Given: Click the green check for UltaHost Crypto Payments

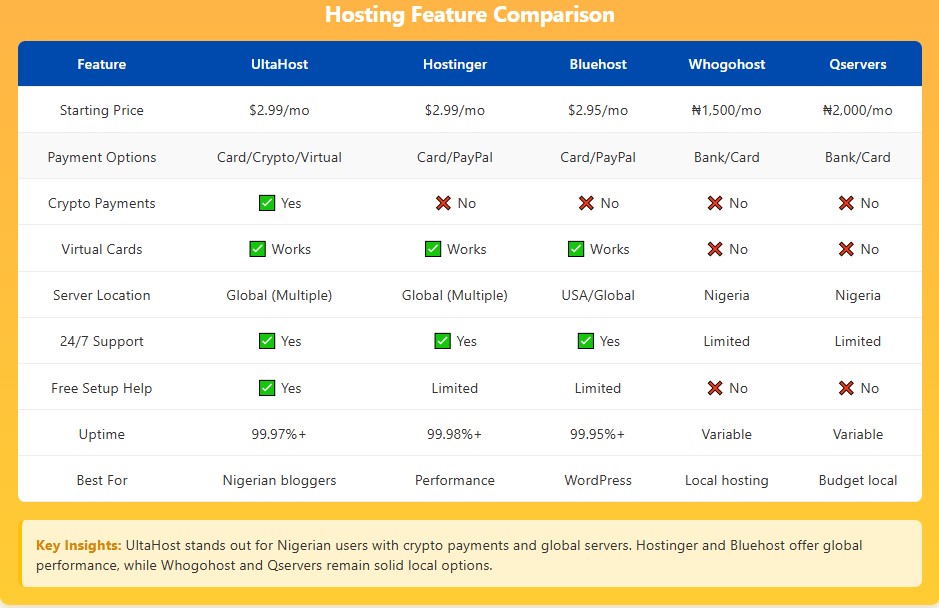Looking at the screenshot, I should pyautogui.click(x=267, y=203).
